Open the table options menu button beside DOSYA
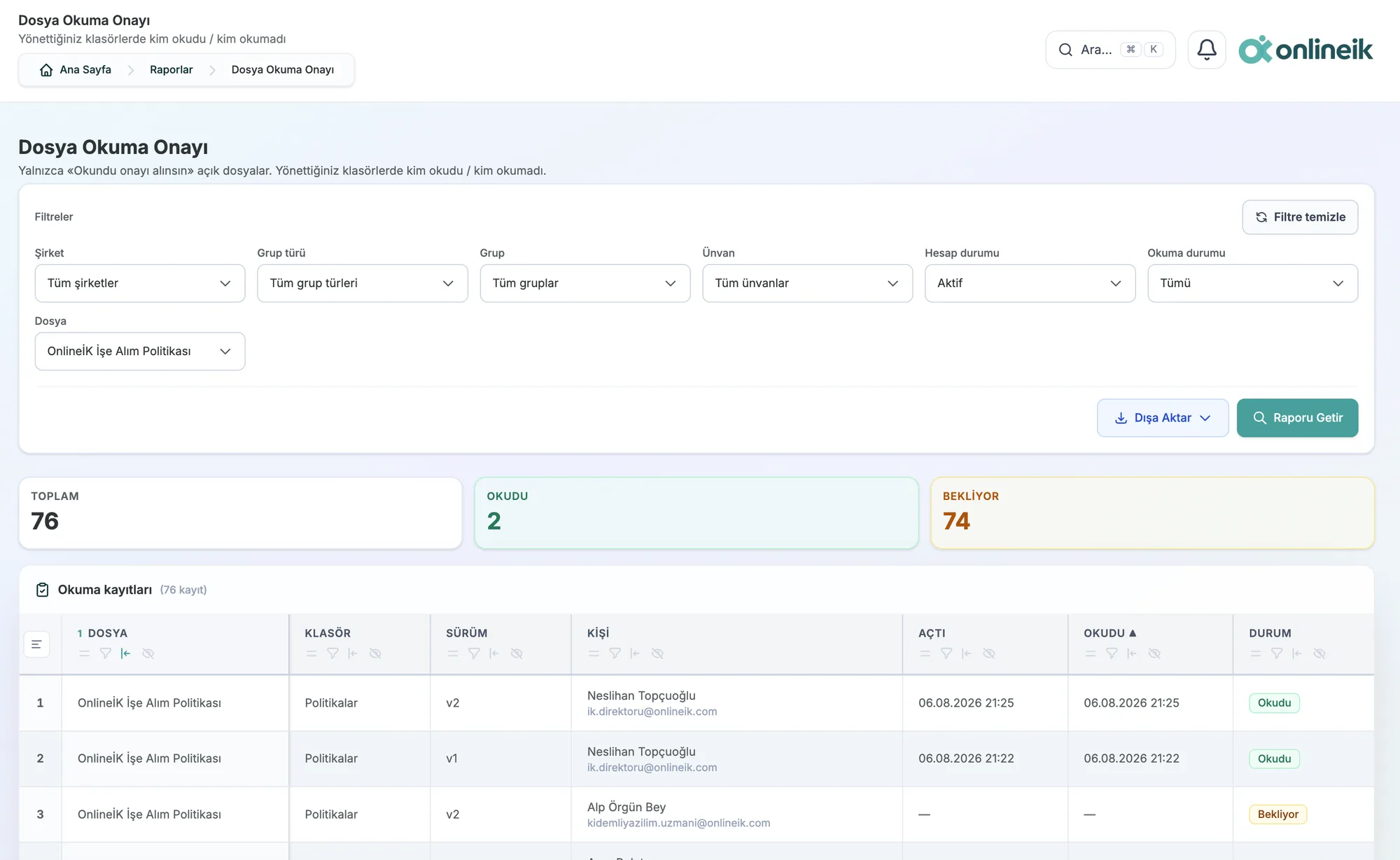This screenshot has width=1400, height=860. 36,644
